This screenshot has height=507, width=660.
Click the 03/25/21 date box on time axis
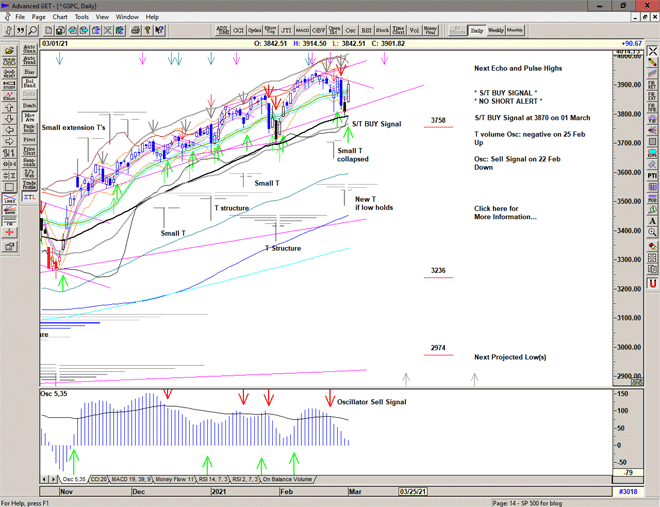point(412,491)
